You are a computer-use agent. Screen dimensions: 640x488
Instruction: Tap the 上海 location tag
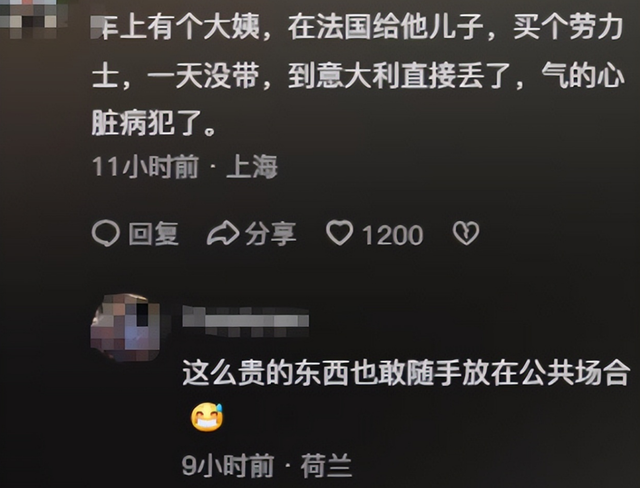(x=252, y=167)
